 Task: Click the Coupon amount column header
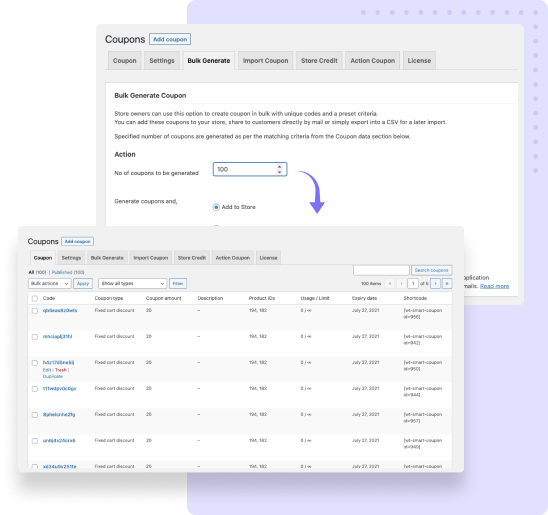coord(164,298)
